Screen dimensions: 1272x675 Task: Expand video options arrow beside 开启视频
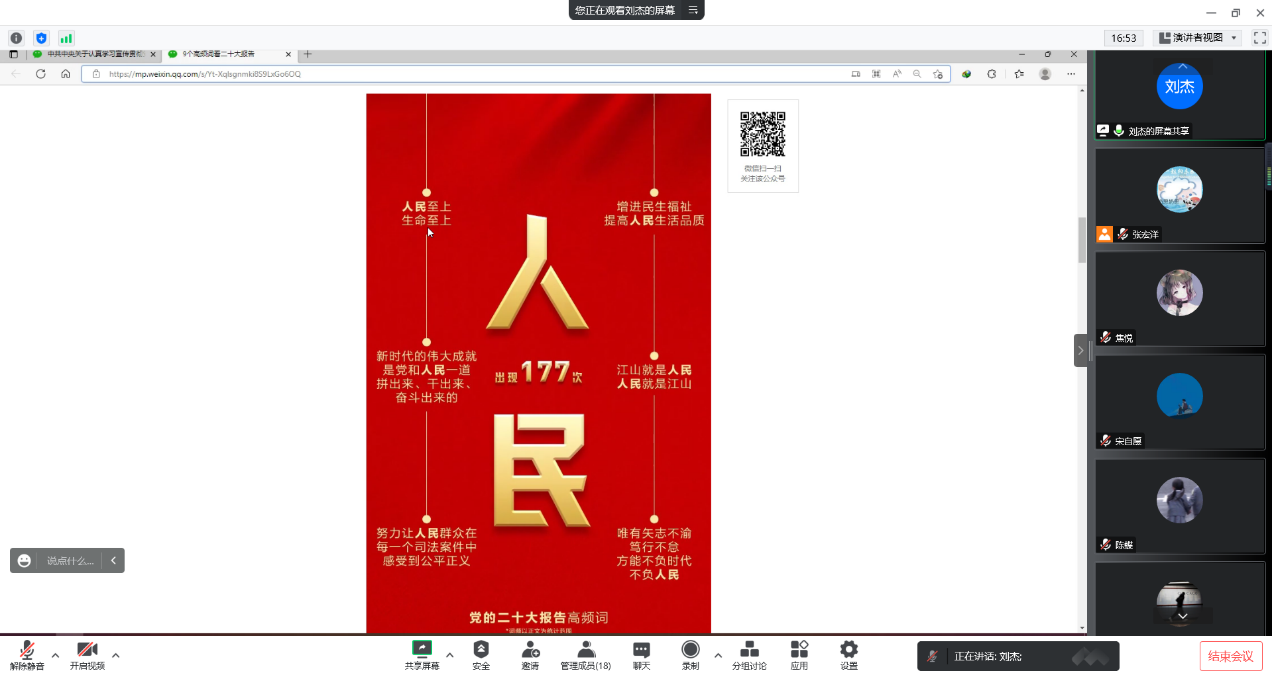click(116, 656)
